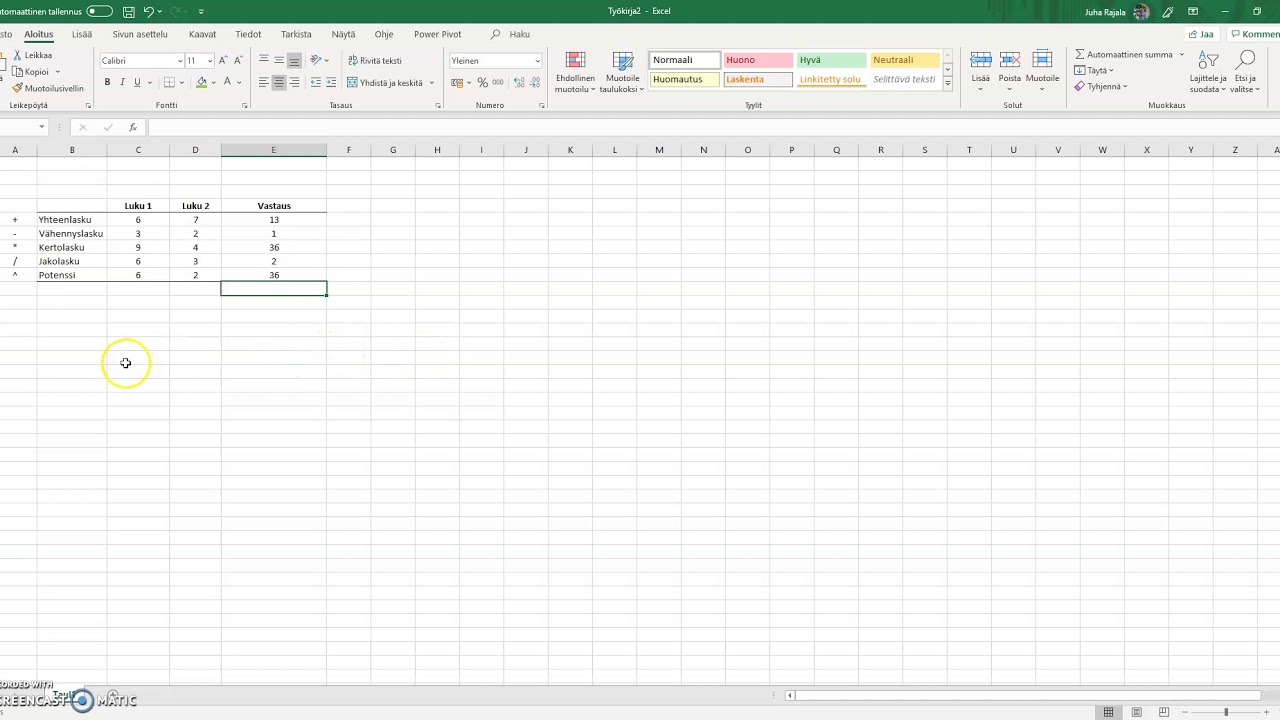Open the Automaattinen summa dropdown arrow
This screenshot has width=1280, height=720.
pyautogui.click(x=1181, y=55)
